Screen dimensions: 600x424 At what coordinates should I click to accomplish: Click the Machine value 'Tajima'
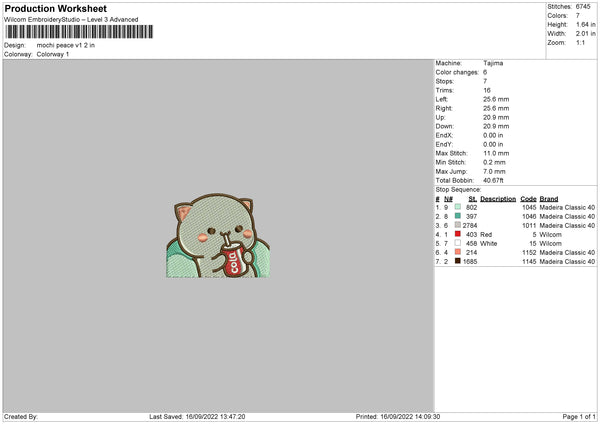(493, 63)
